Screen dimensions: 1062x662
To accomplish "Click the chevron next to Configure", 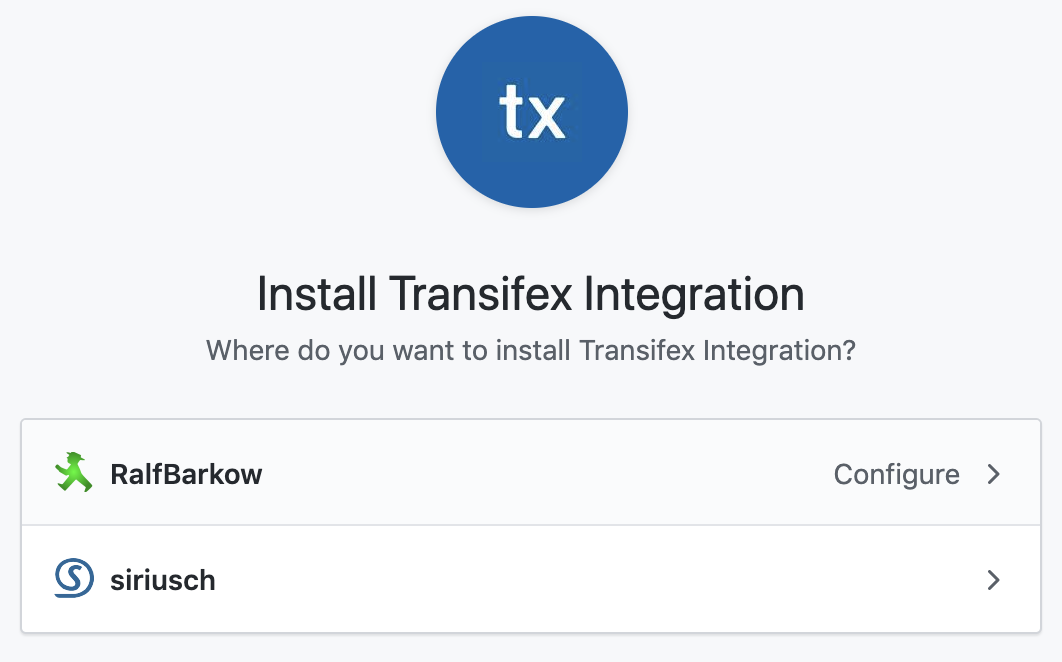I will [993, 474].
